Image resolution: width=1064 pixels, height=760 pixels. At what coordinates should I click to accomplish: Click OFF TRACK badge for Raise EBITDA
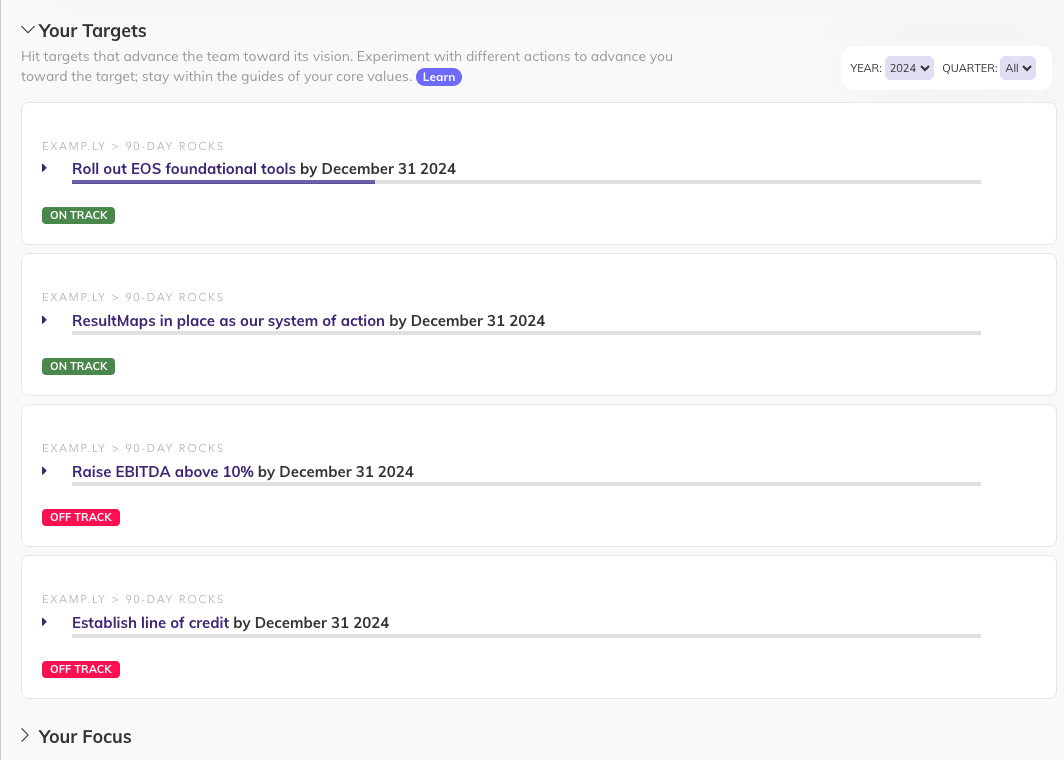[81, 517]
